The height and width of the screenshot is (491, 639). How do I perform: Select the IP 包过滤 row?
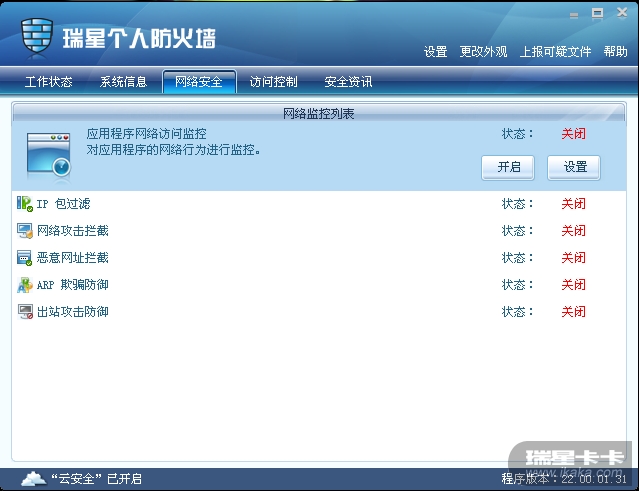point(319,204)
